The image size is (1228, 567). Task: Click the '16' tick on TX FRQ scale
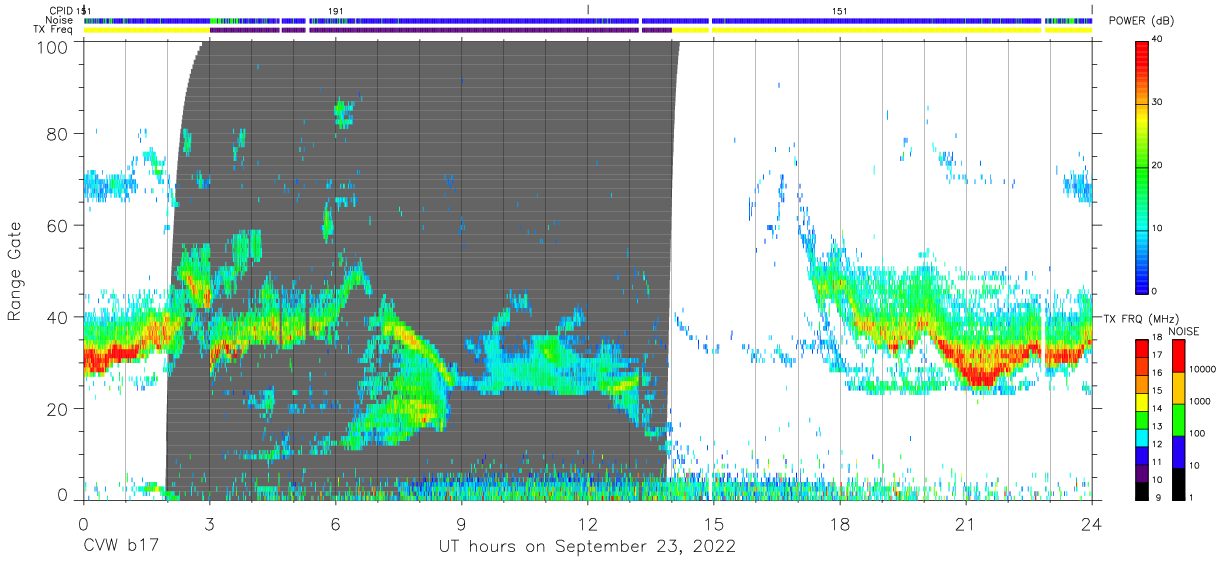[x=1157, y=375]
